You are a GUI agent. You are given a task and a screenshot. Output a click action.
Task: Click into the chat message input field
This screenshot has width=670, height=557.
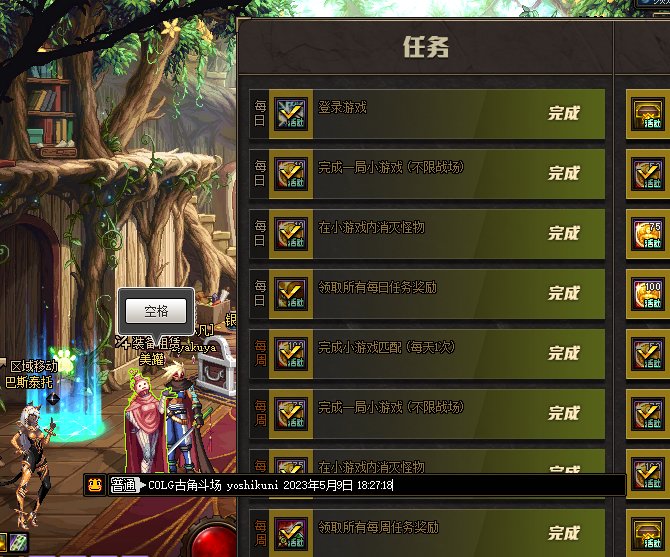[385, 485]
